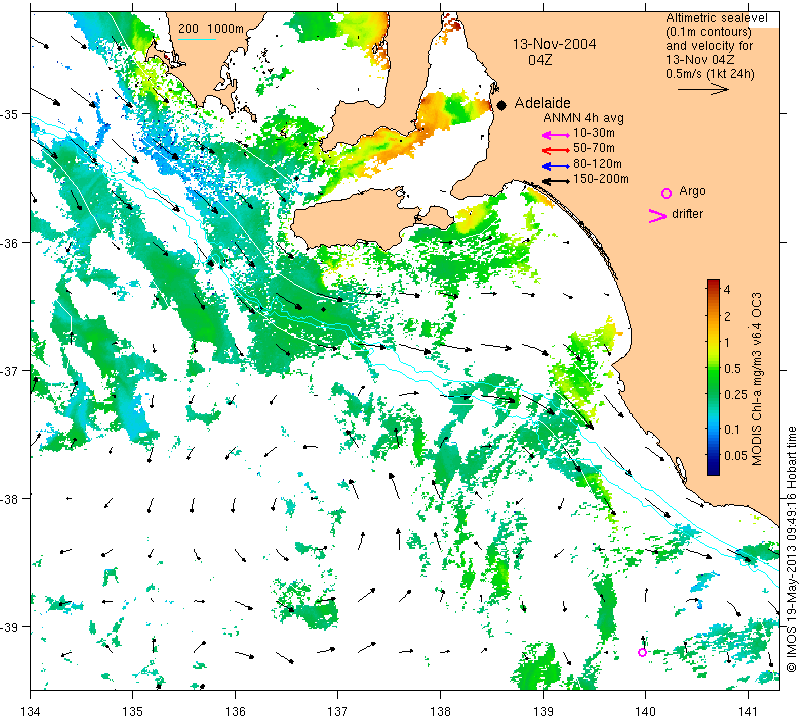800x720 pixels.
Task: Click the longitude axis label '135'
Action: tap(133, 711)
